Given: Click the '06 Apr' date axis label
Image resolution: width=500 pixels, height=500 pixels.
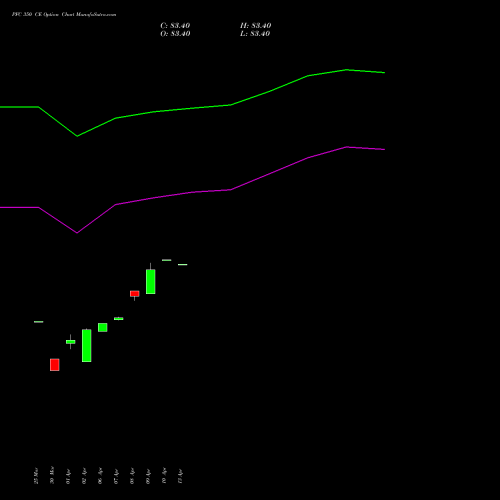Looking at the screenshot, I should click(x=100, y=476).
